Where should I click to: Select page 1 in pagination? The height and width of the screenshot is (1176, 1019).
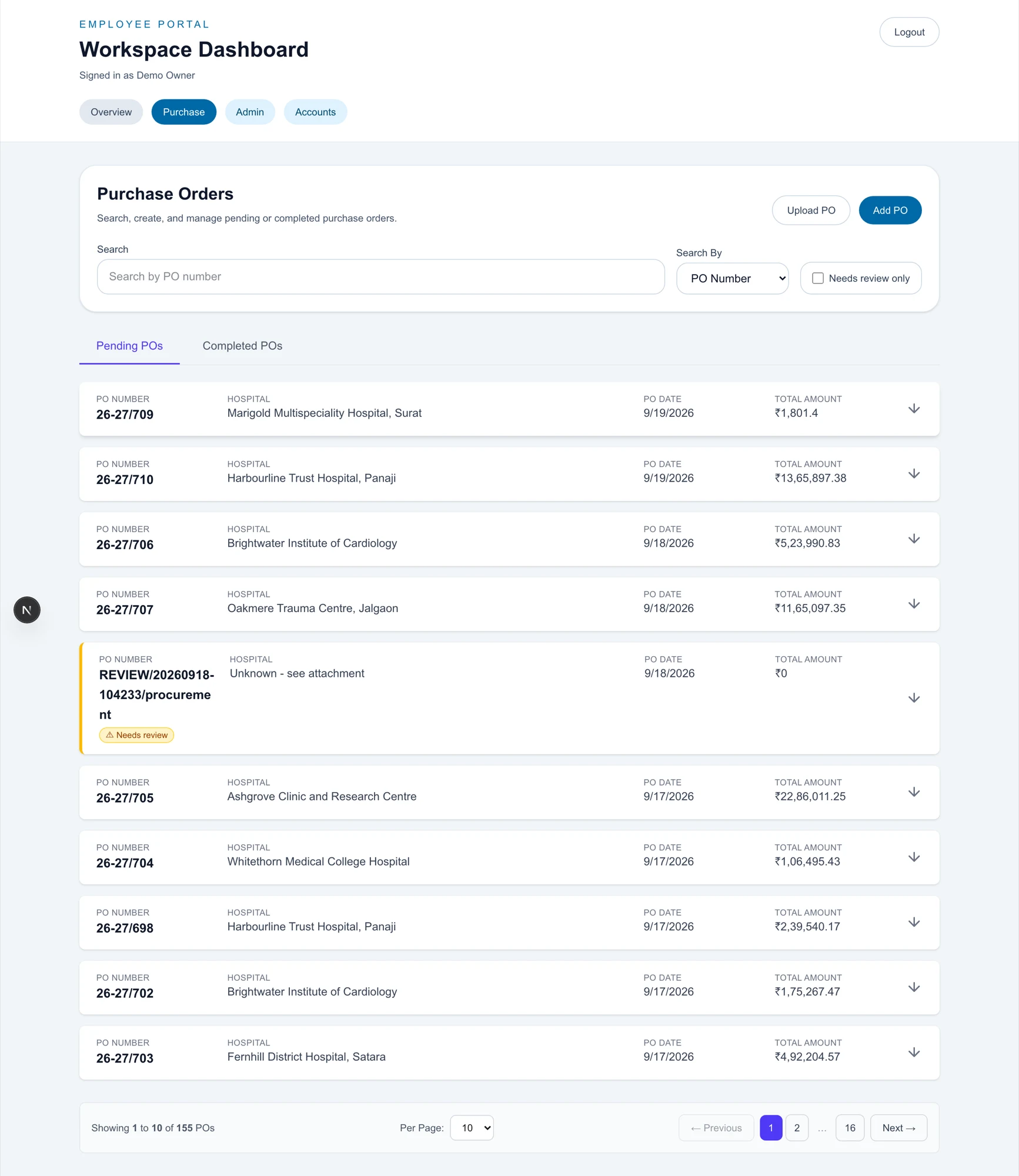coord(771,1128)
